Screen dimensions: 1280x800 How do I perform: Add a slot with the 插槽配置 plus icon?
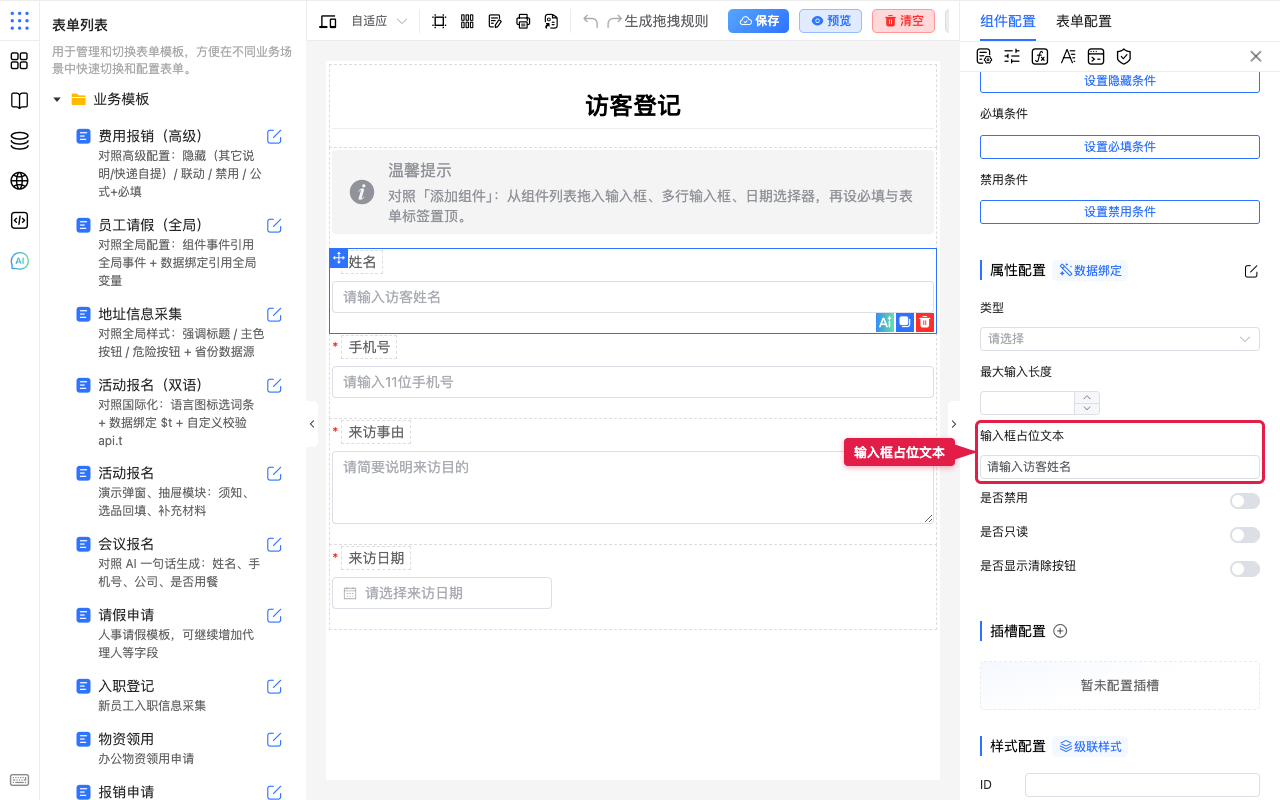point(1061,631)
